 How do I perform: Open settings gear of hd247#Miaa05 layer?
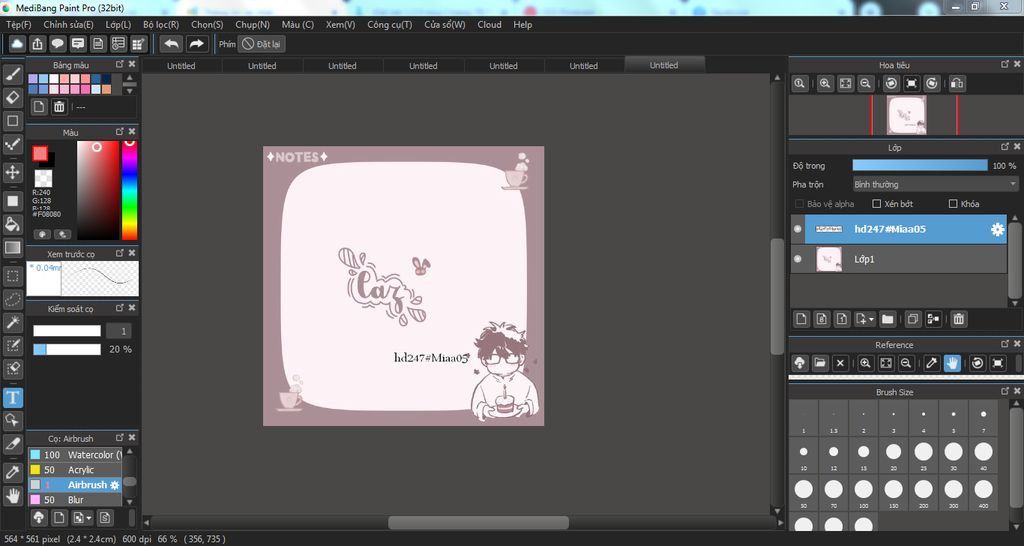(997, 229)
